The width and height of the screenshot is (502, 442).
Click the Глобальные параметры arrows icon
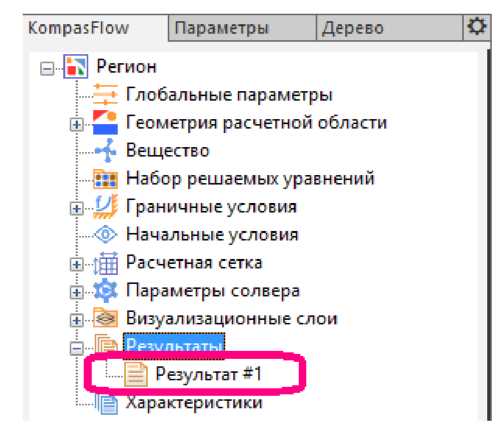coord(105,95)
